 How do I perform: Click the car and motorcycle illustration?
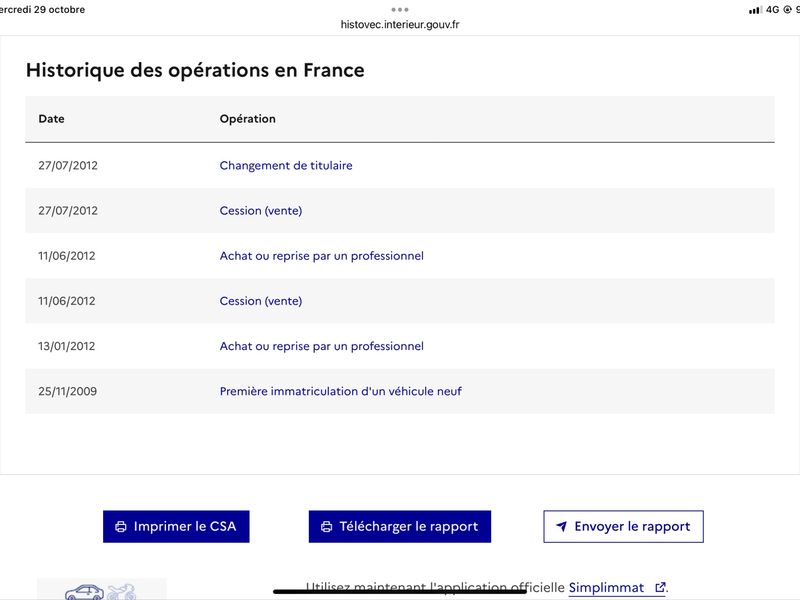coord(100,590)
